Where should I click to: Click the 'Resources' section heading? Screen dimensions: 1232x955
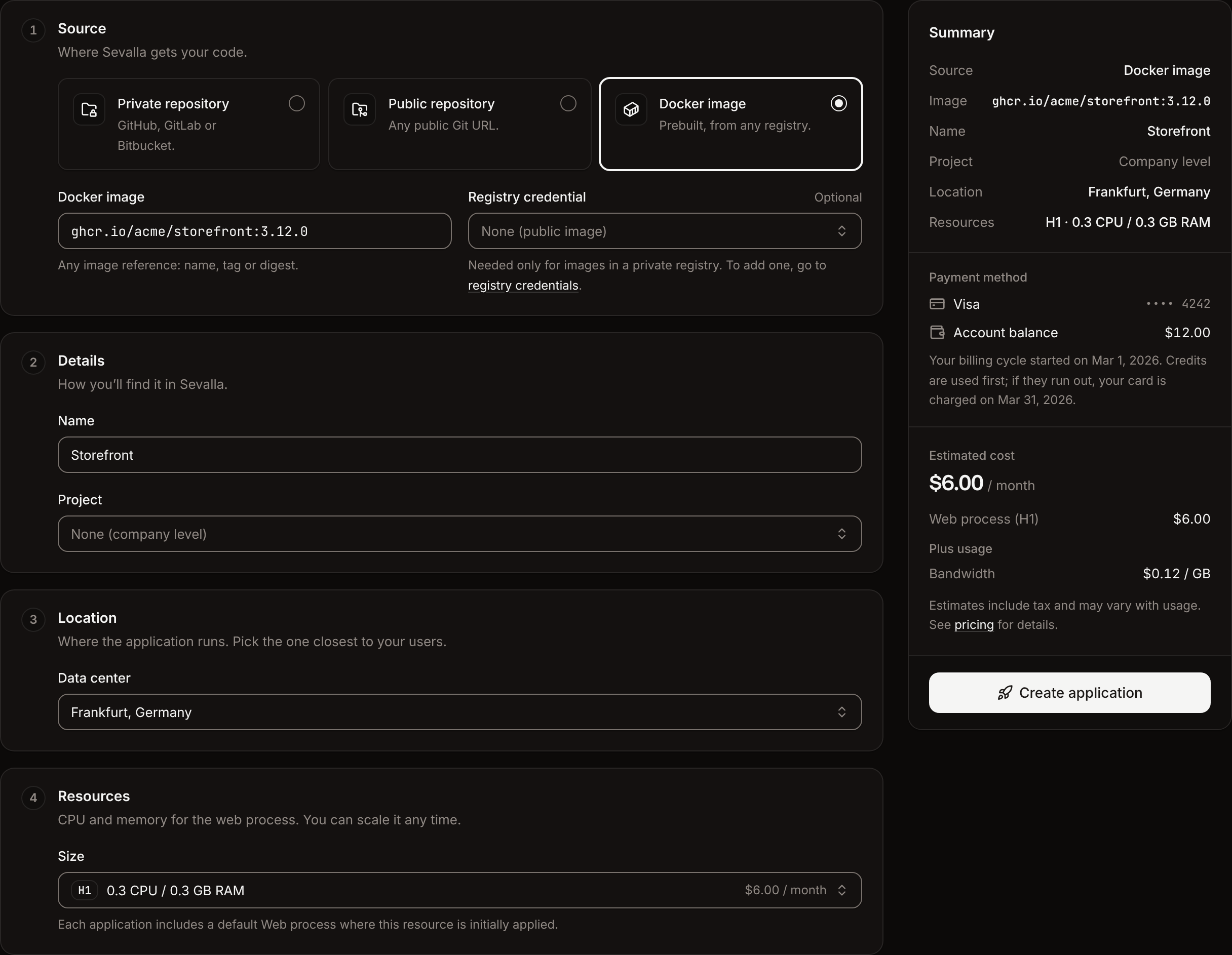(94, 796)
